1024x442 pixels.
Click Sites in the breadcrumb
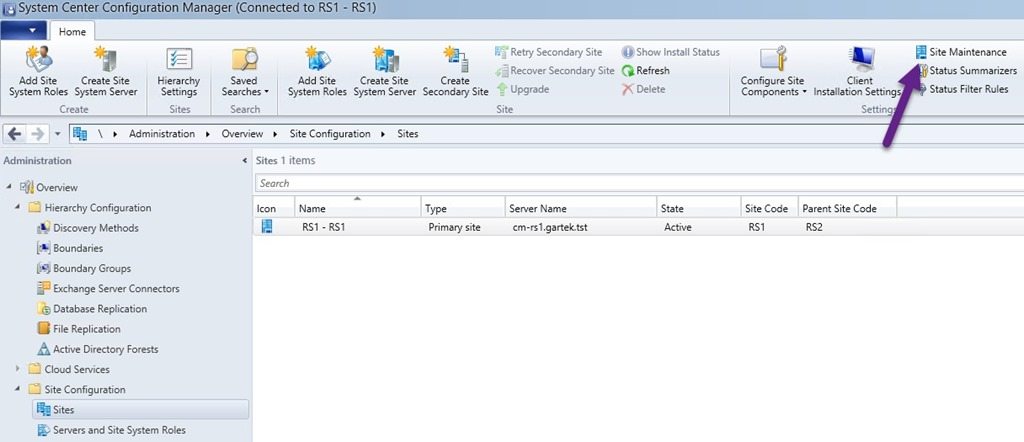(408, 134)
